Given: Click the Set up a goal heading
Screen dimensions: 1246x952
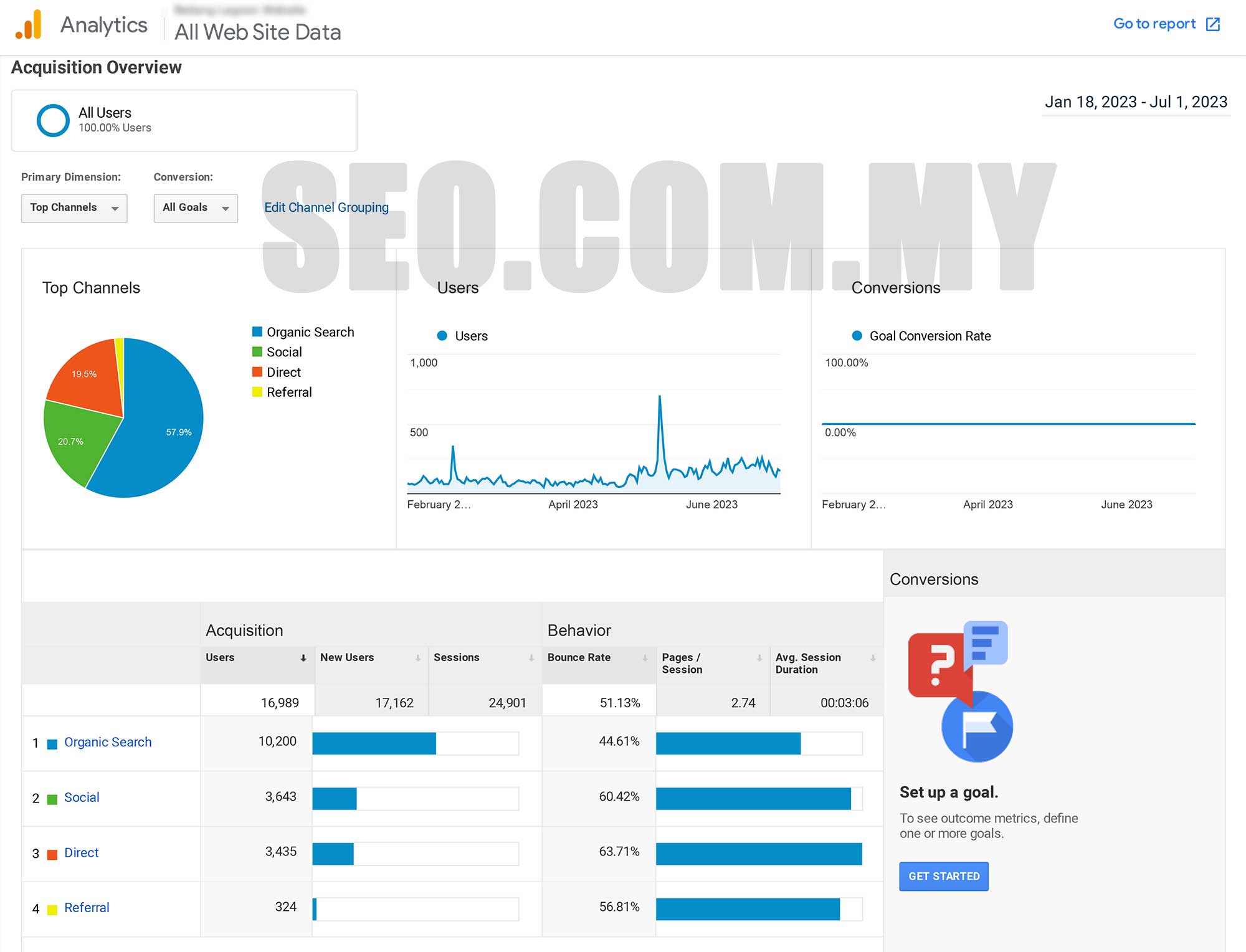Looking at the screenshot, I should coord(949,793).
